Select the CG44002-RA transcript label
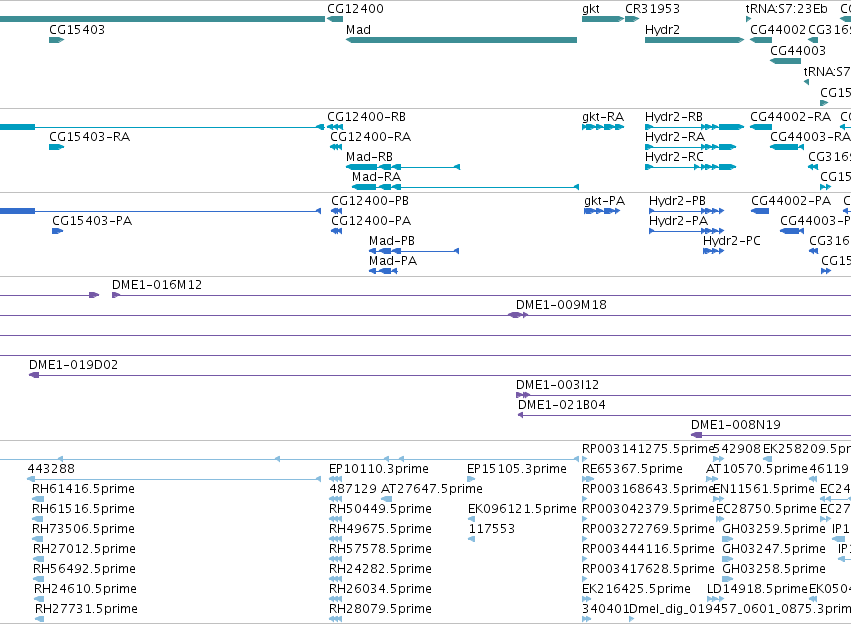The image size is (851, 624). tap(790, 117)
